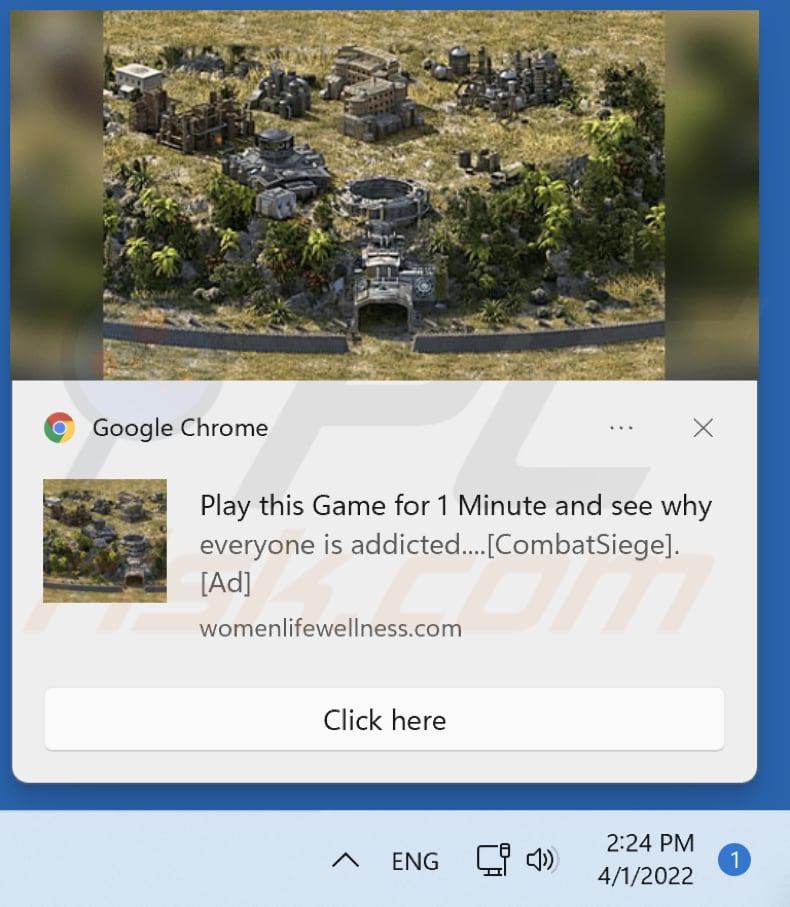
Task: Open the ENG language switcher
Action: tap(415, 861)
